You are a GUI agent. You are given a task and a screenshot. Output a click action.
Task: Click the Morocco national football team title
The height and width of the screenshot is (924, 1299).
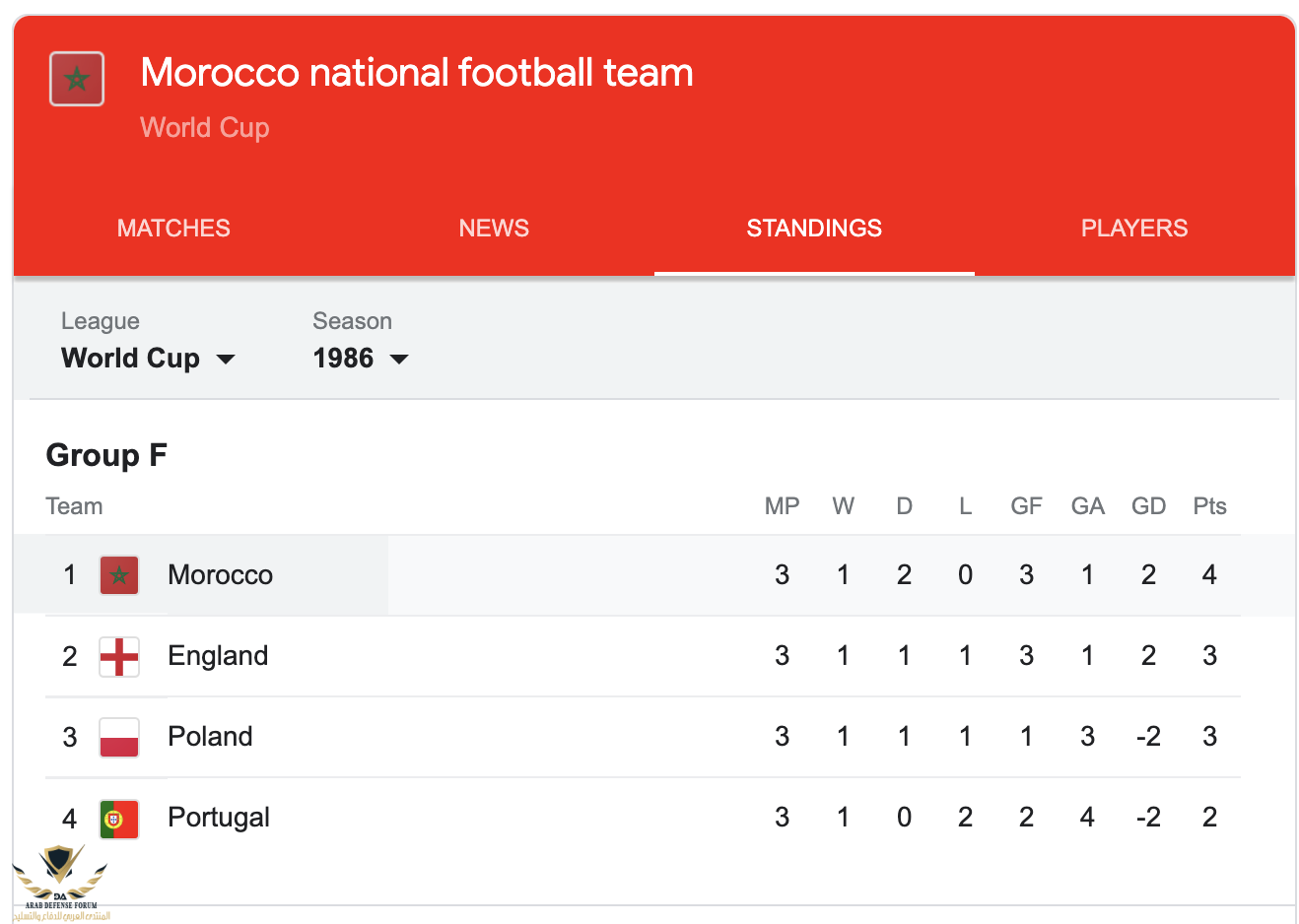[417, 72]
